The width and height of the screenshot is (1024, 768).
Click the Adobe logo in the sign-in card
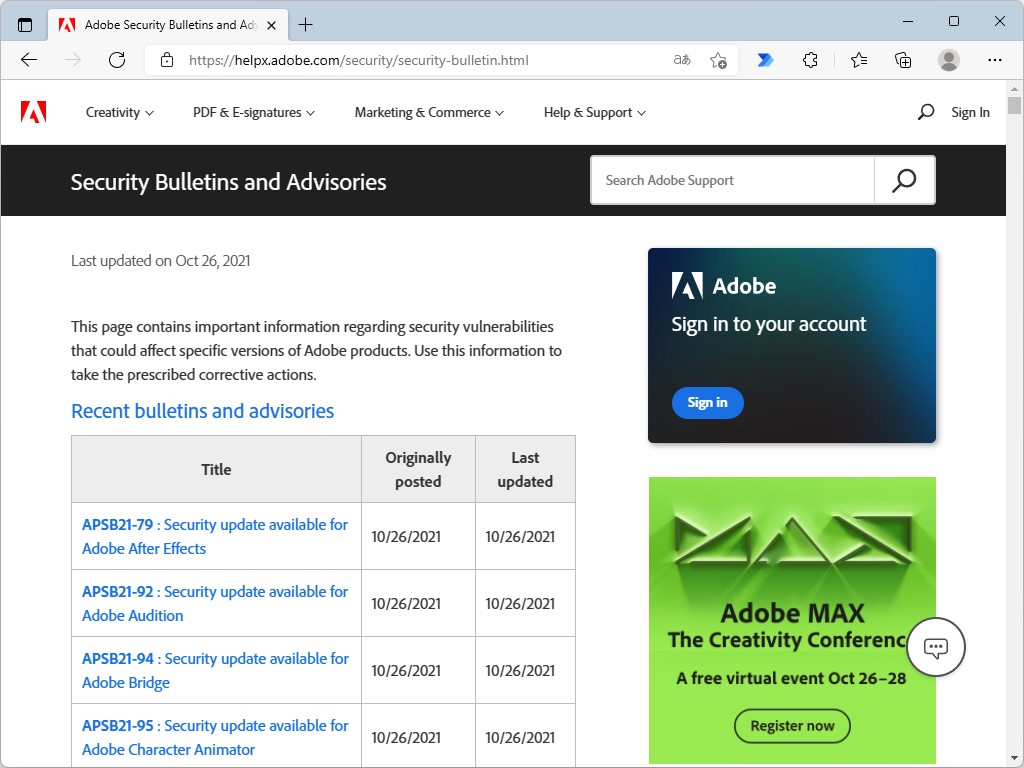[x=687, y=285]
